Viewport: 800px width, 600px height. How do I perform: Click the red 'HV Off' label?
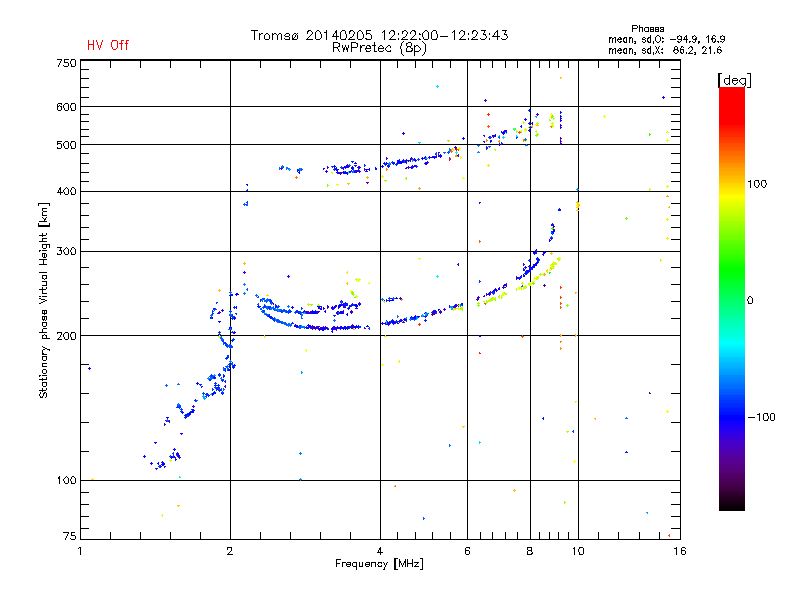pyautogui.click(x=108, y=45)
